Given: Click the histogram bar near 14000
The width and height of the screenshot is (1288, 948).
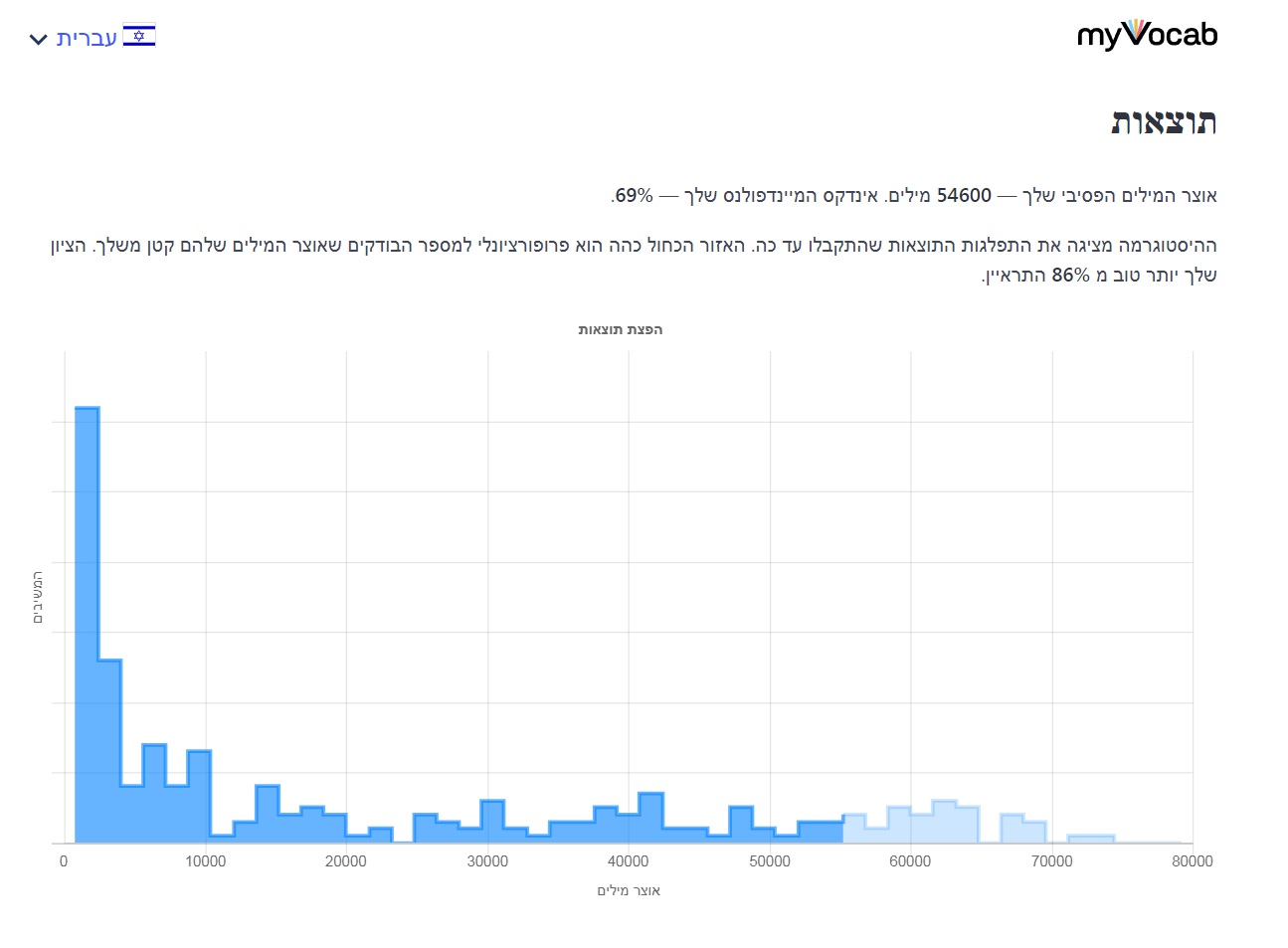Looking at the screenshot, I should coord(267,815).
